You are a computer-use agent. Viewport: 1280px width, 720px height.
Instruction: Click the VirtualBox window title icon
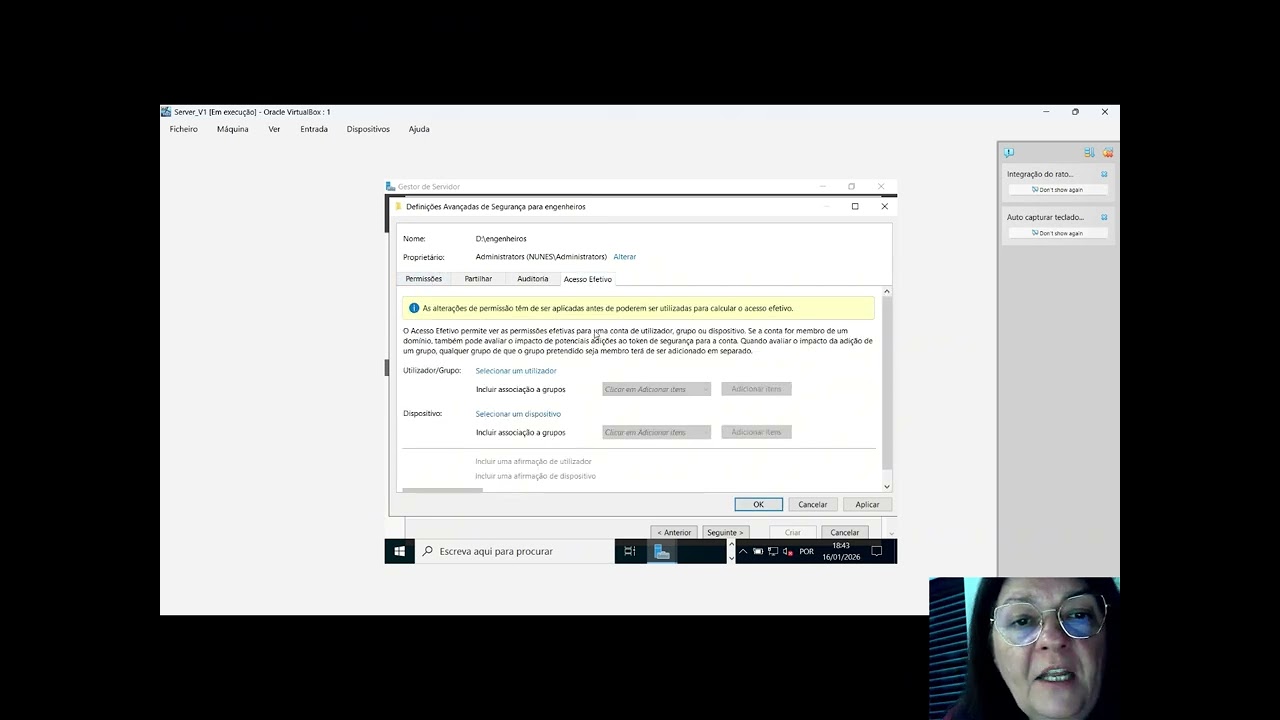pos(166,112)
